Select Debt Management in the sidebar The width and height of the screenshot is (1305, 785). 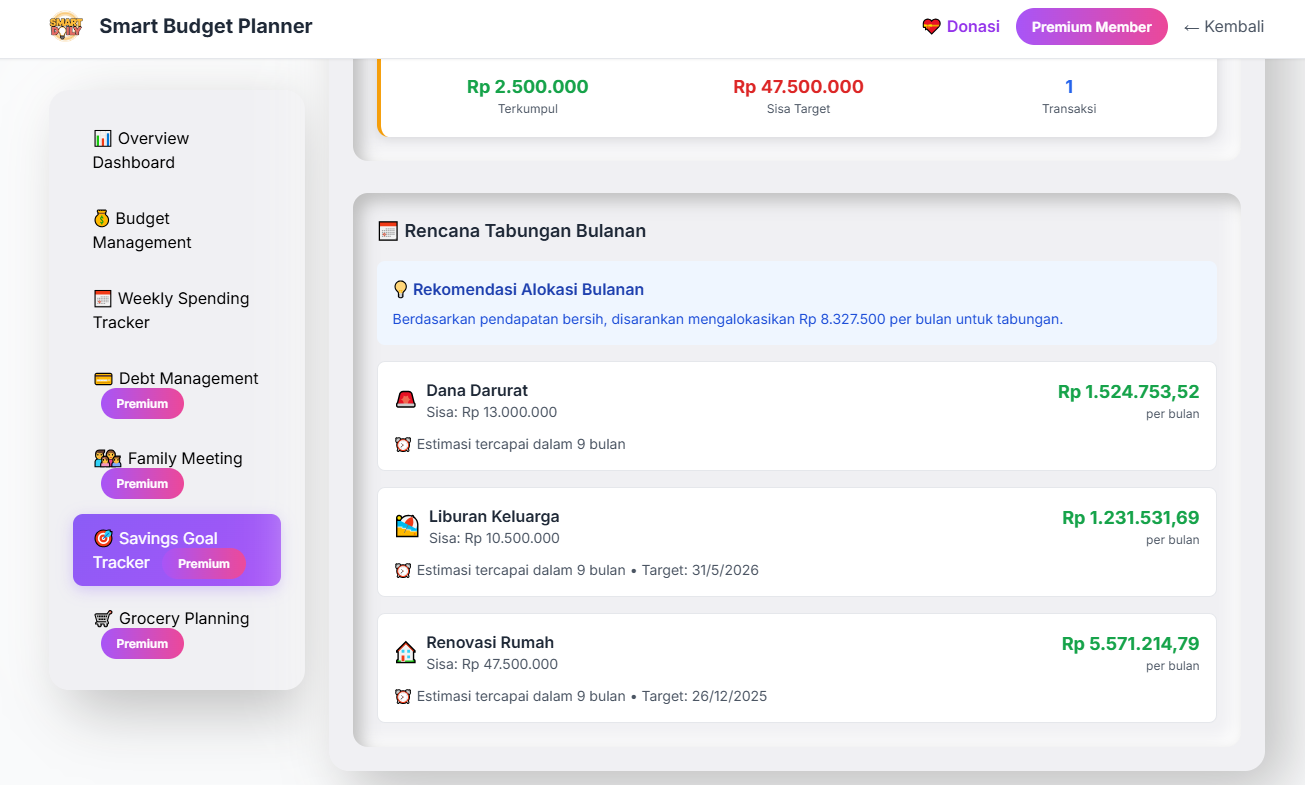coord(176,379)
